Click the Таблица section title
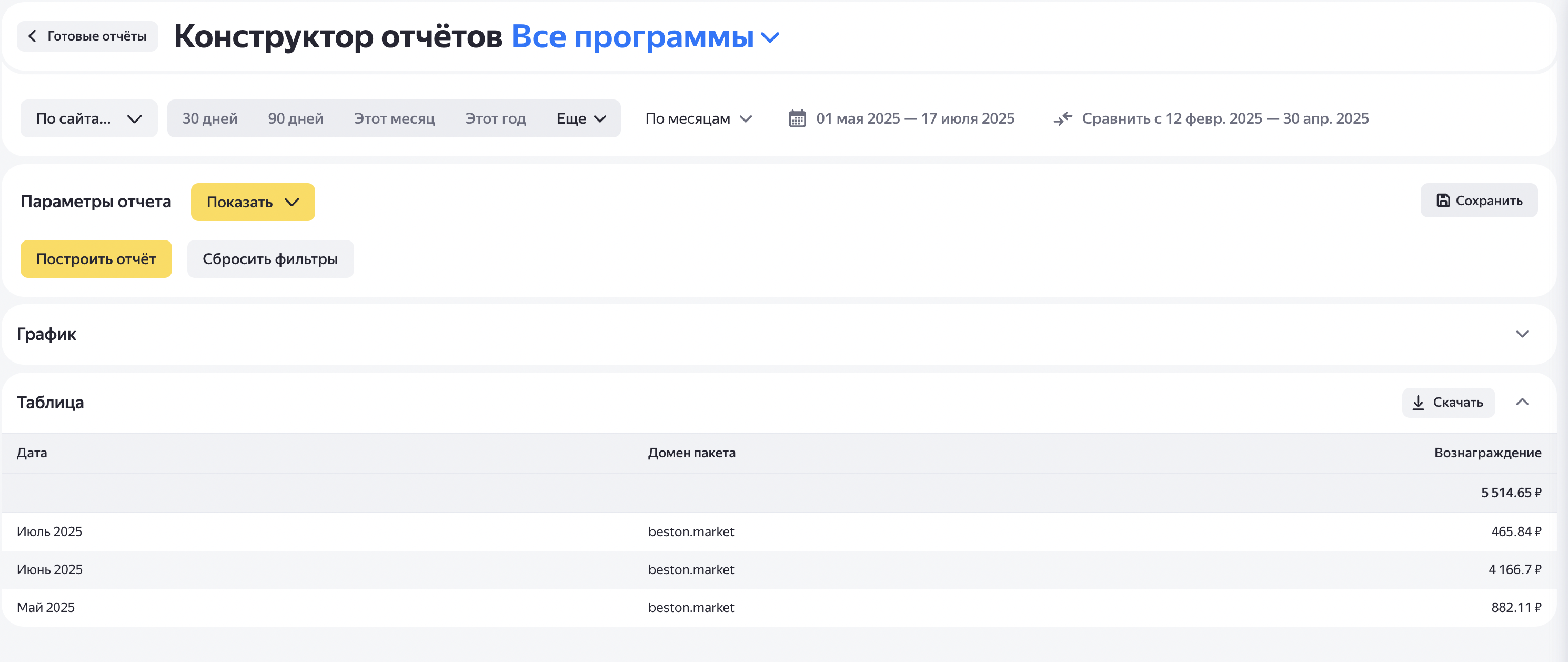 click(50, 402)
